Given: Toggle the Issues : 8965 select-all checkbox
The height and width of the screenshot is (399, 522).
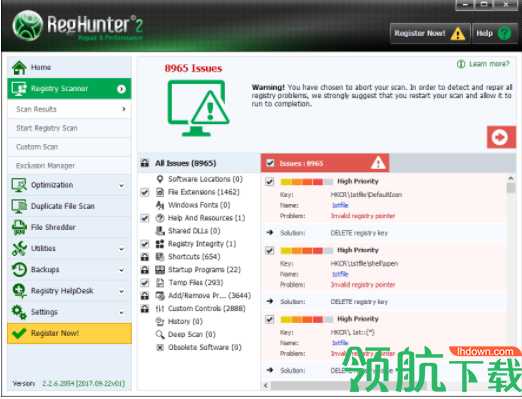Looking at the screenshot, I should click(270, 163).
